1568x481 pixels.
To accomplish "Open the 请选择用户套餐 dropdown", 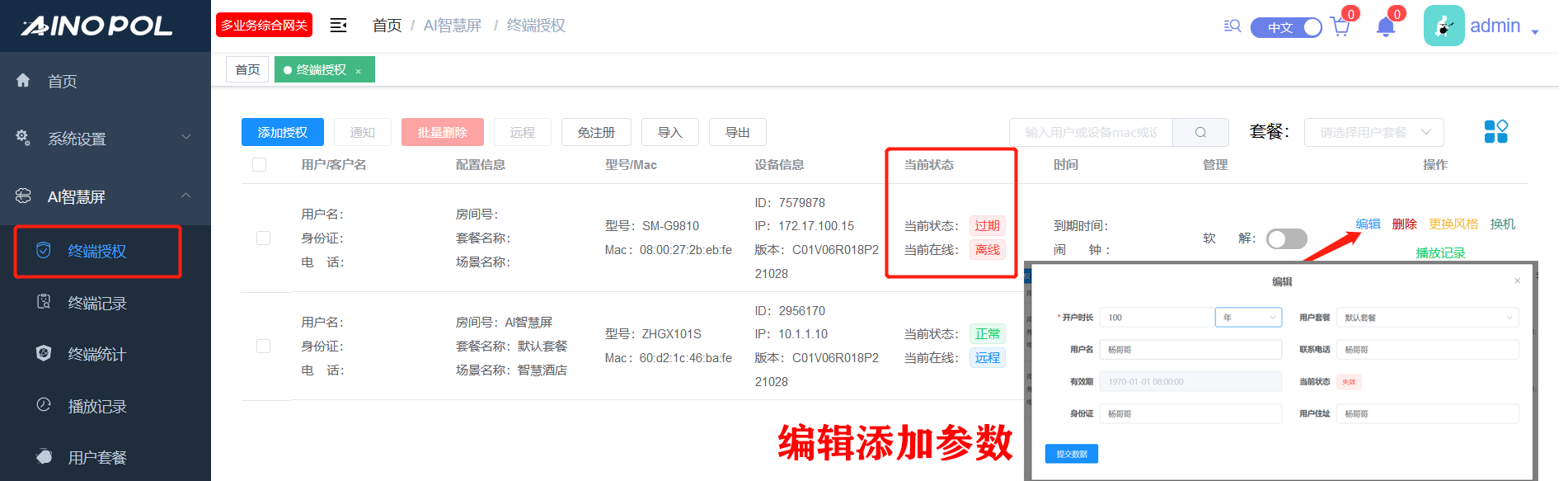I will pyautogui.click(x=1373, y=132).
